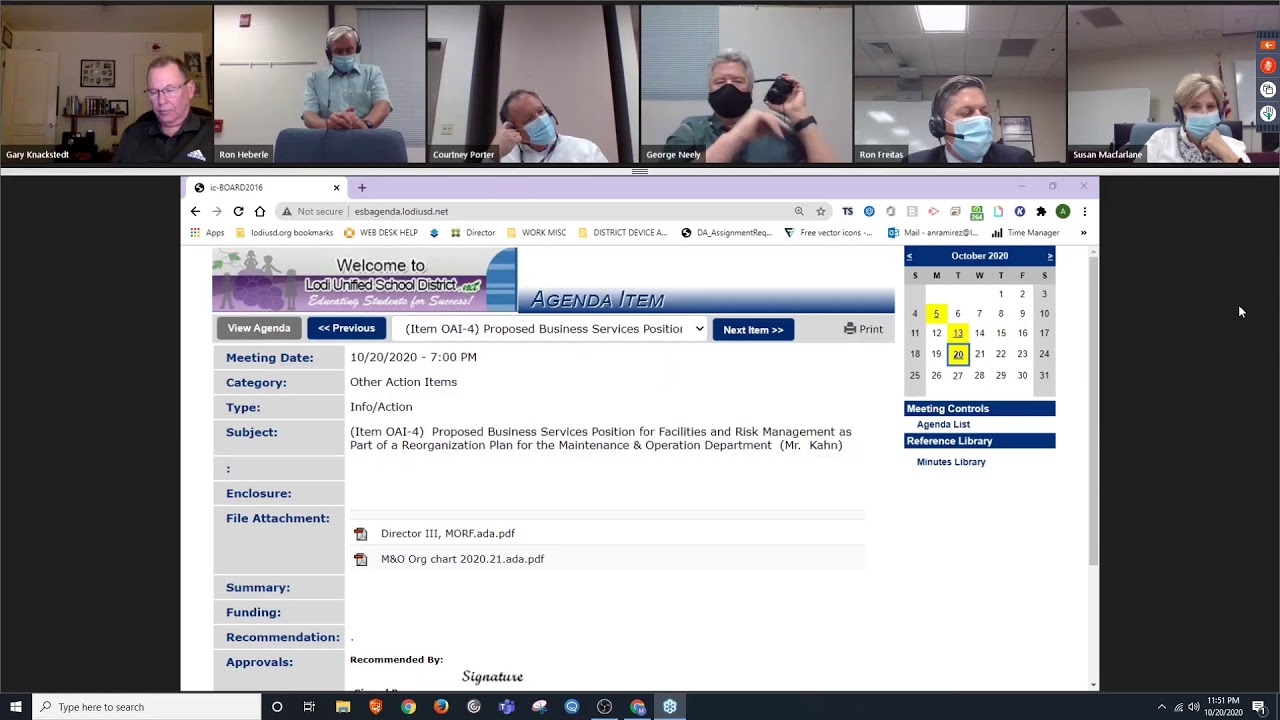Screen dimensions: 1280x720
Task: Click PDF icon beside Director III MORF
Action: [361, 534]
